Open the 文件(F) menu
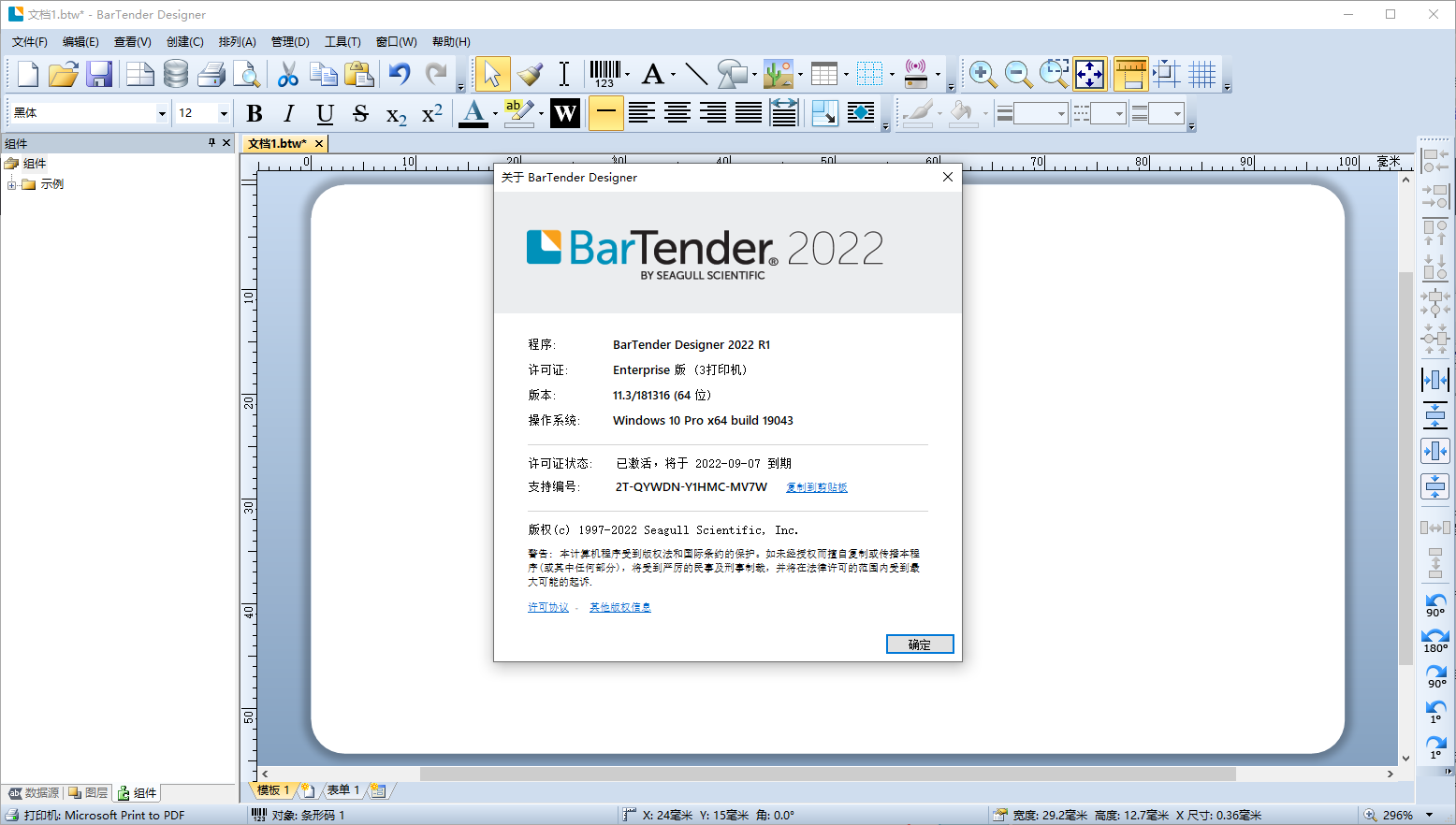 [30, 41]
